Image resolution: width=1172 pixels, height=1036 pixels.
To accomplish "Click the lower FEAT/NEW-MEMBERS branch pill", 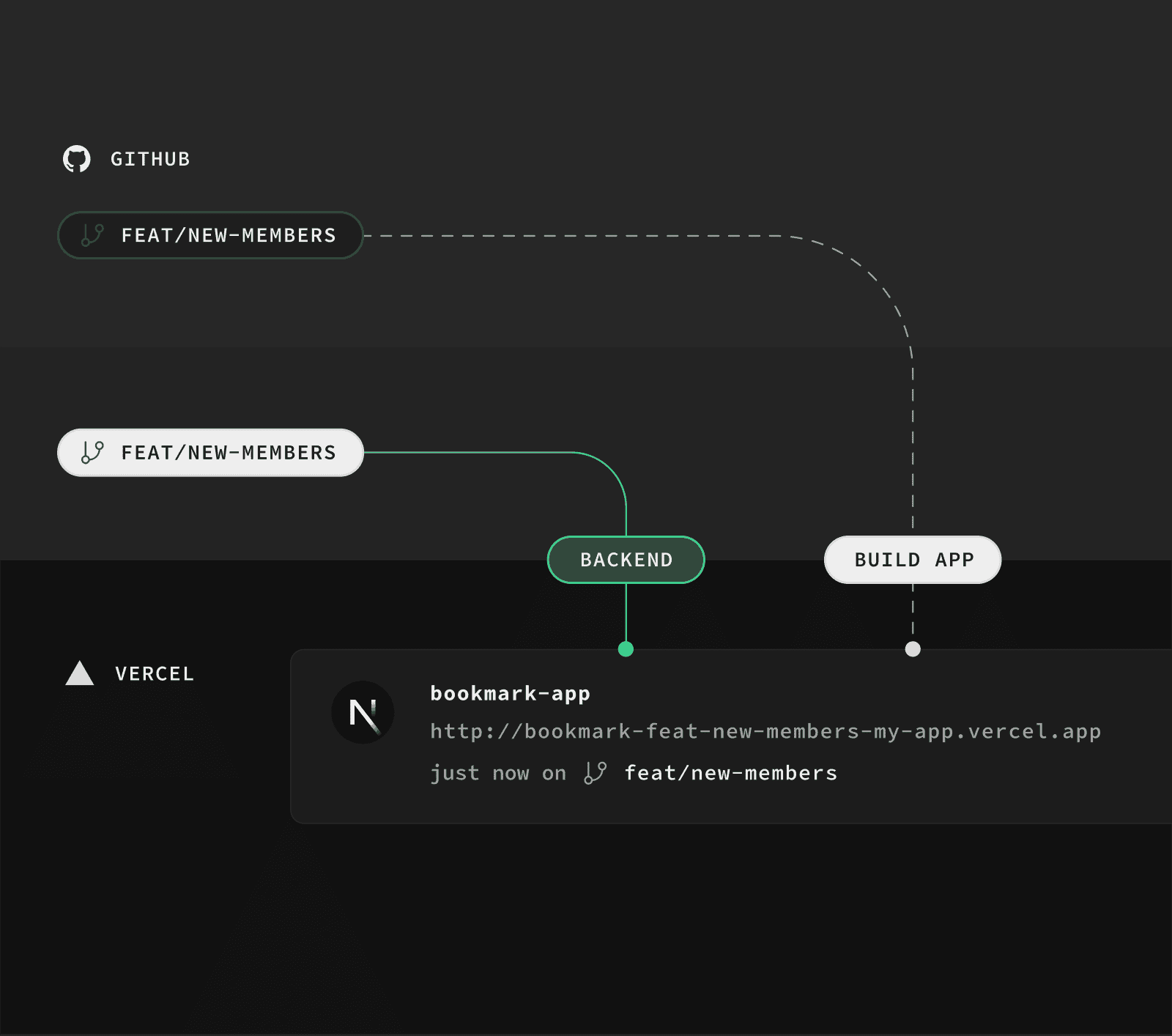I will pyautogui.click(x=210, y=452).
